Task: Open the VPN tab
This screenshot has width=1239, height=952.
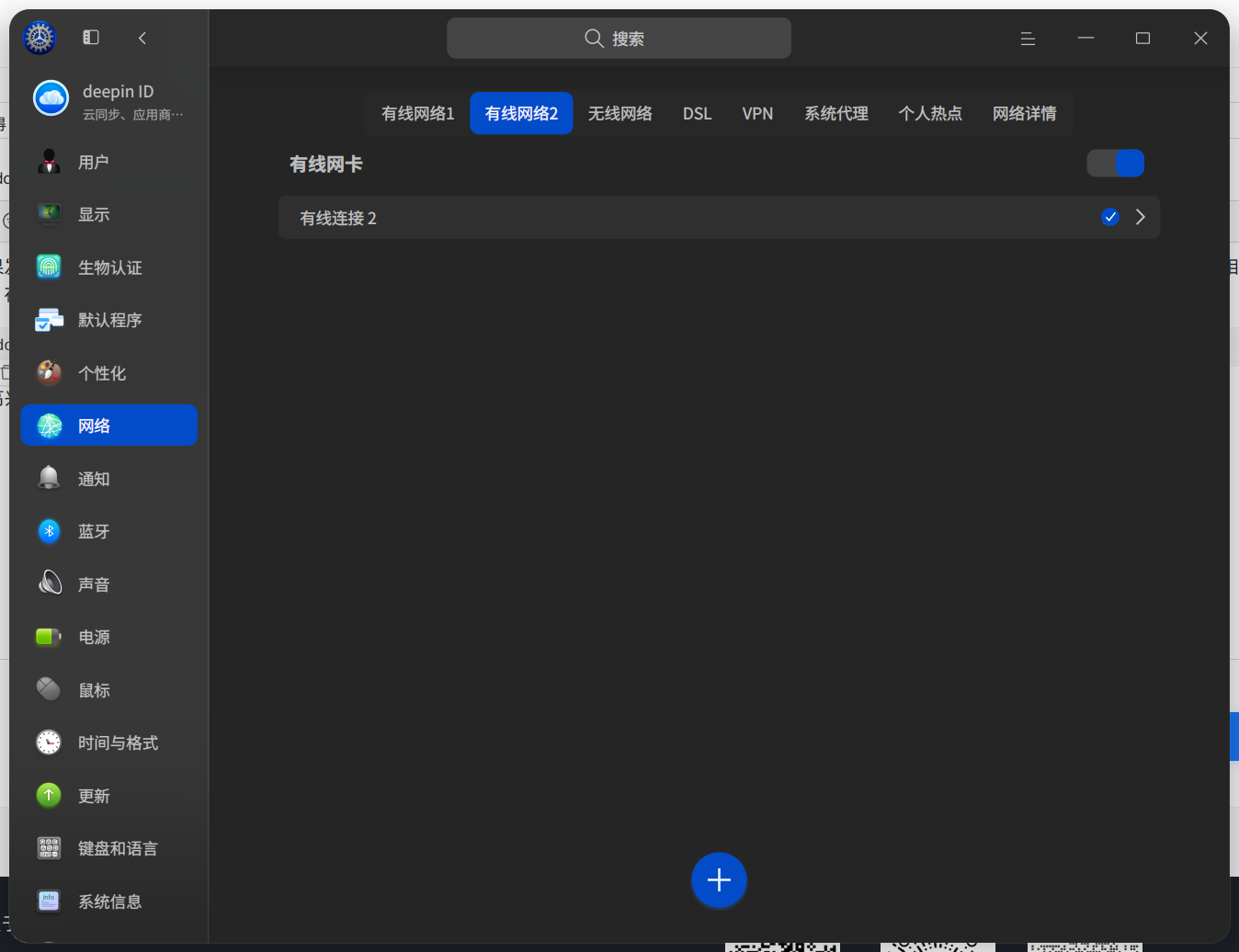Action: tap(758, 113)
